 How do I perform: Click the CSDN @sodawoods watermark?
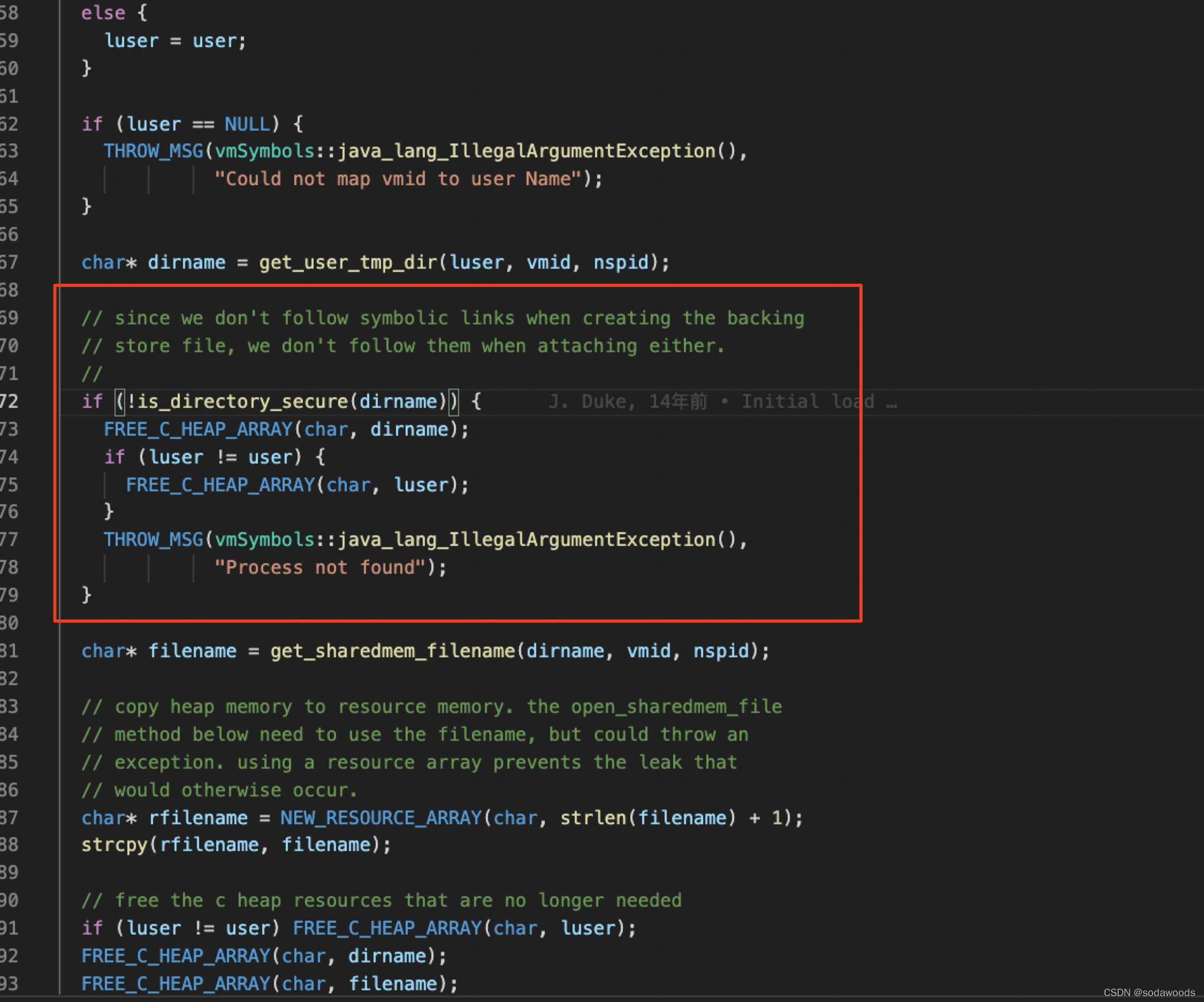(1149, 993)
